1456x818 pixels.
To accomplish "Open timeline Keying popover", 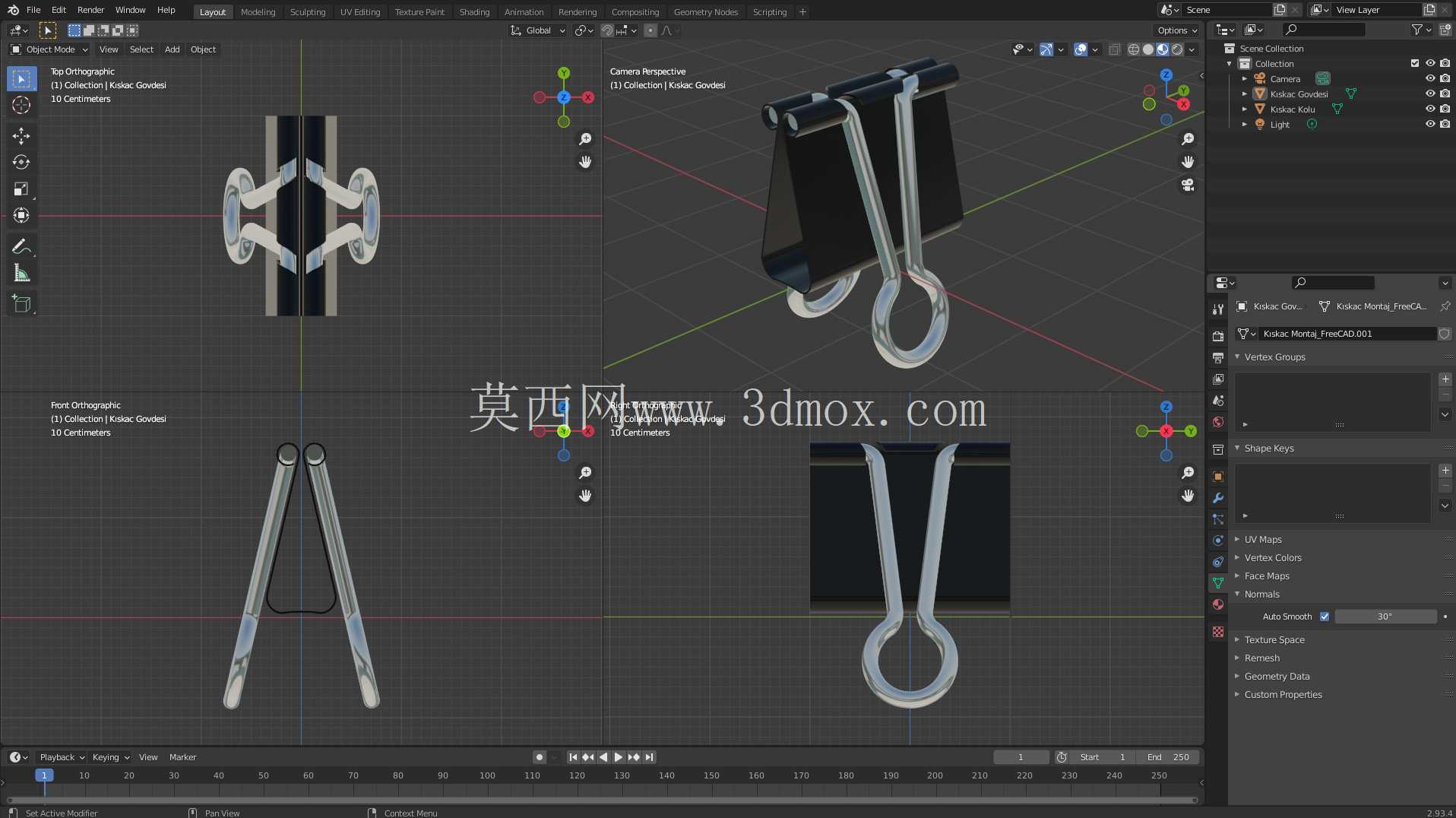I will pos(110,757).
